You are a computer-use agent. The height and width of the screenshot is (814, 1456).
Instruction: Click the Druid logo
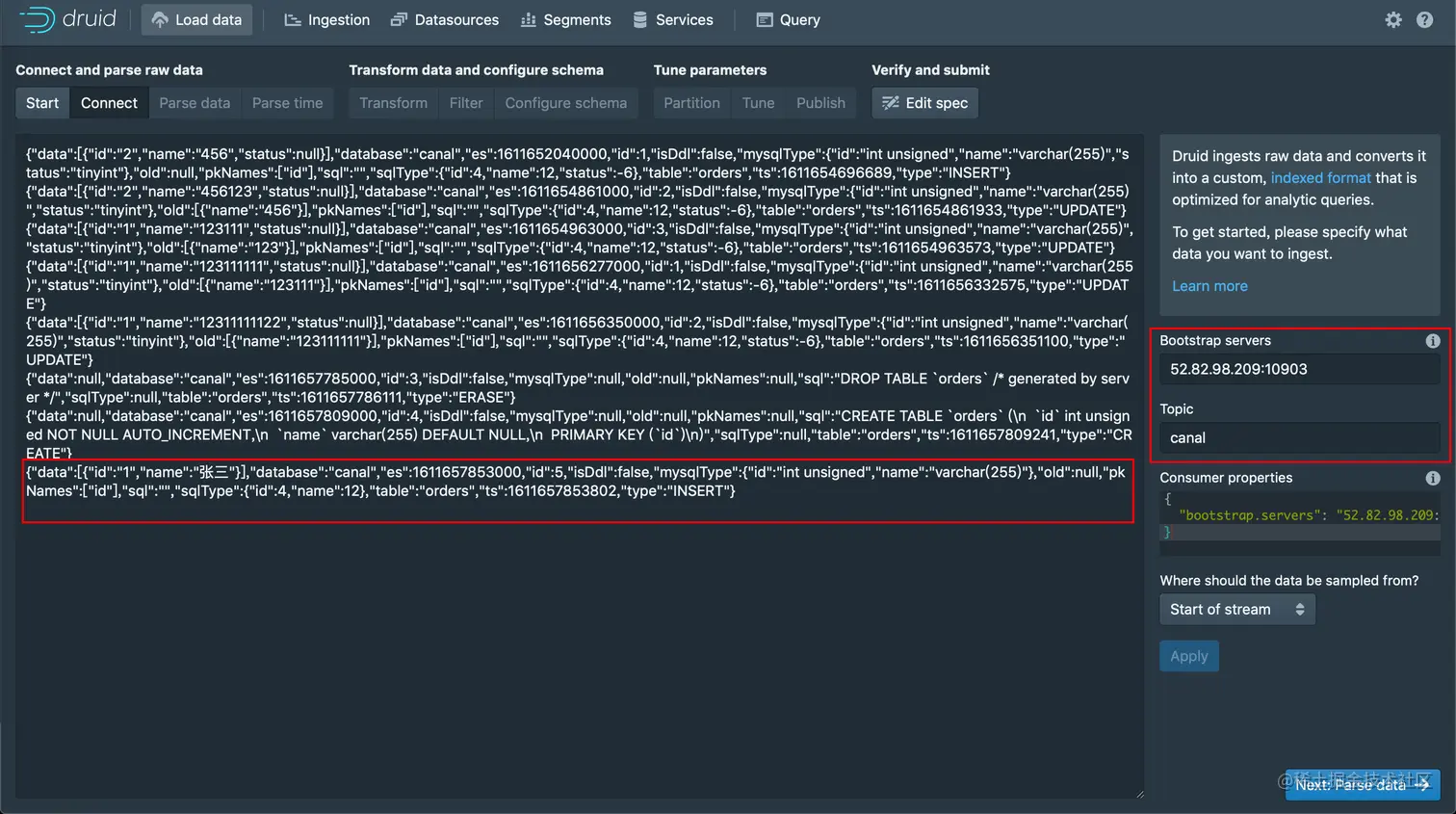tap(67, 19)
